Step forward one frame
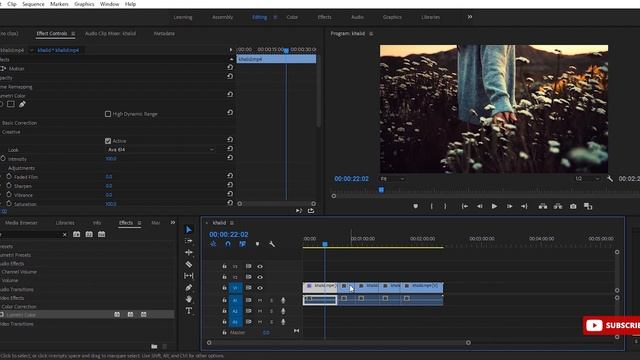 (509, 207)
